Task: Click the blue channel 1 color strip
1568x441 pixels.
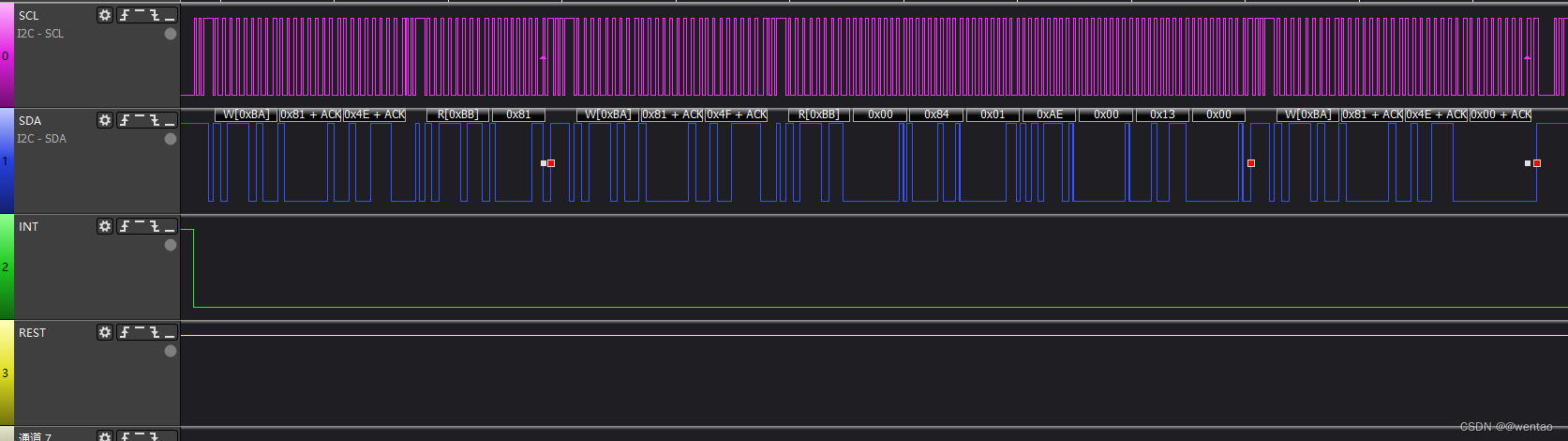Action: (x=7, y=161)
